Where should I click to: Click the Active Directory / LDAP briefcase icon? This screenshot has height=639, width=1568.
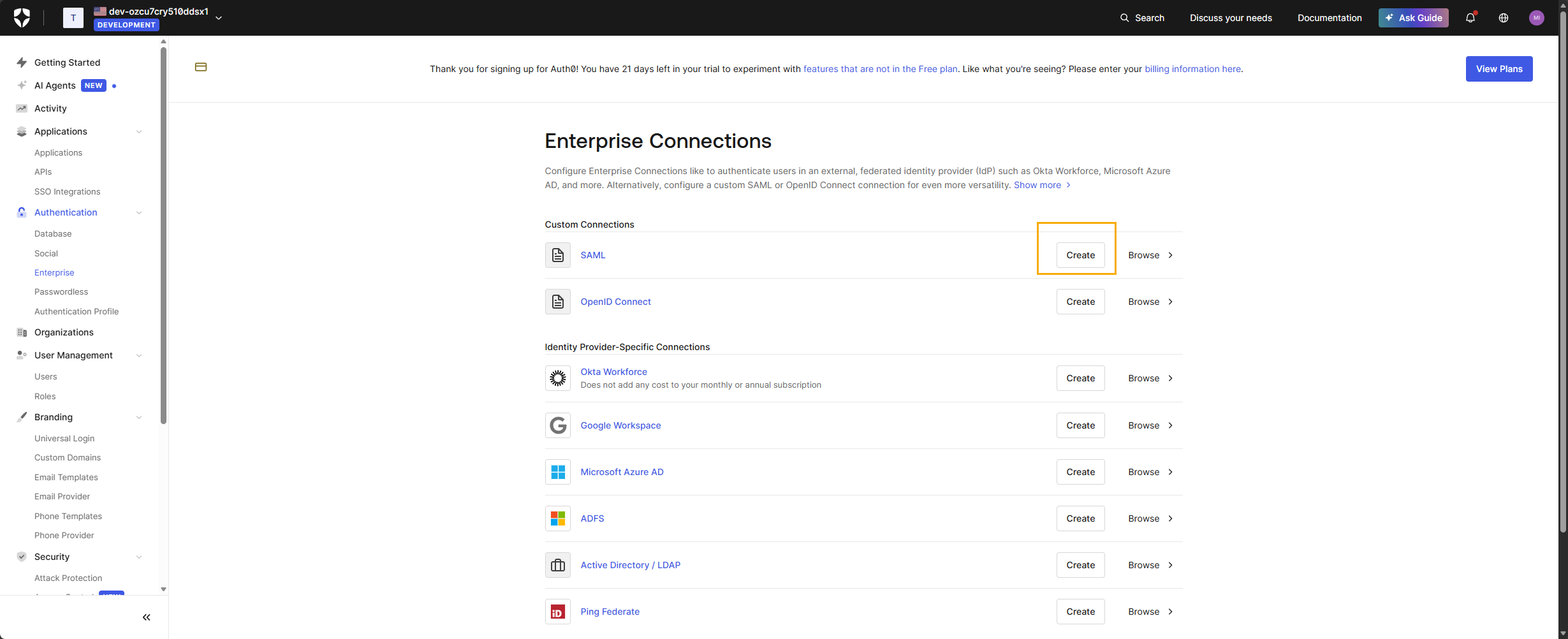point(557,564)
